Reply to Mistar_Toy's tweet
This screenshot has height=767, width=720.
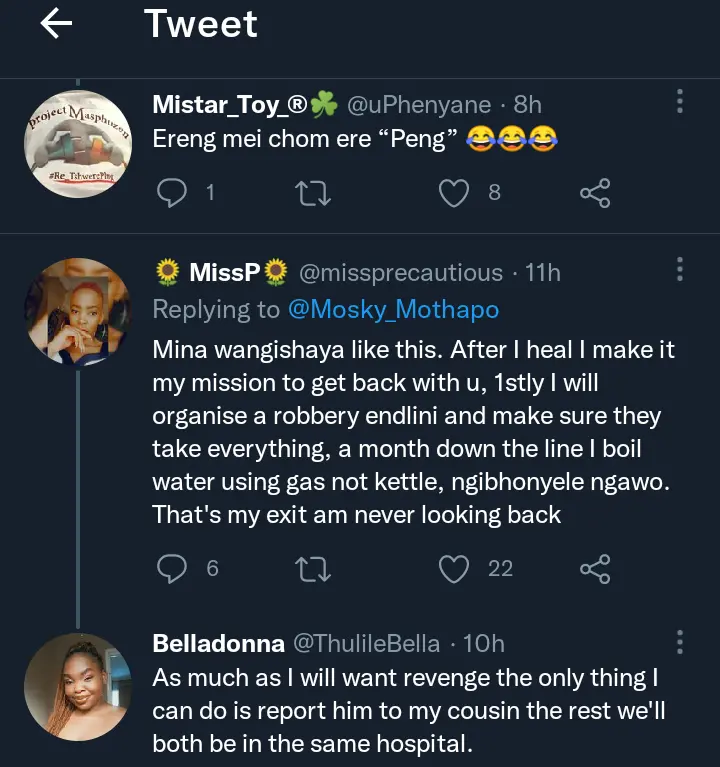pyautogui.click(x=172, y=192)
